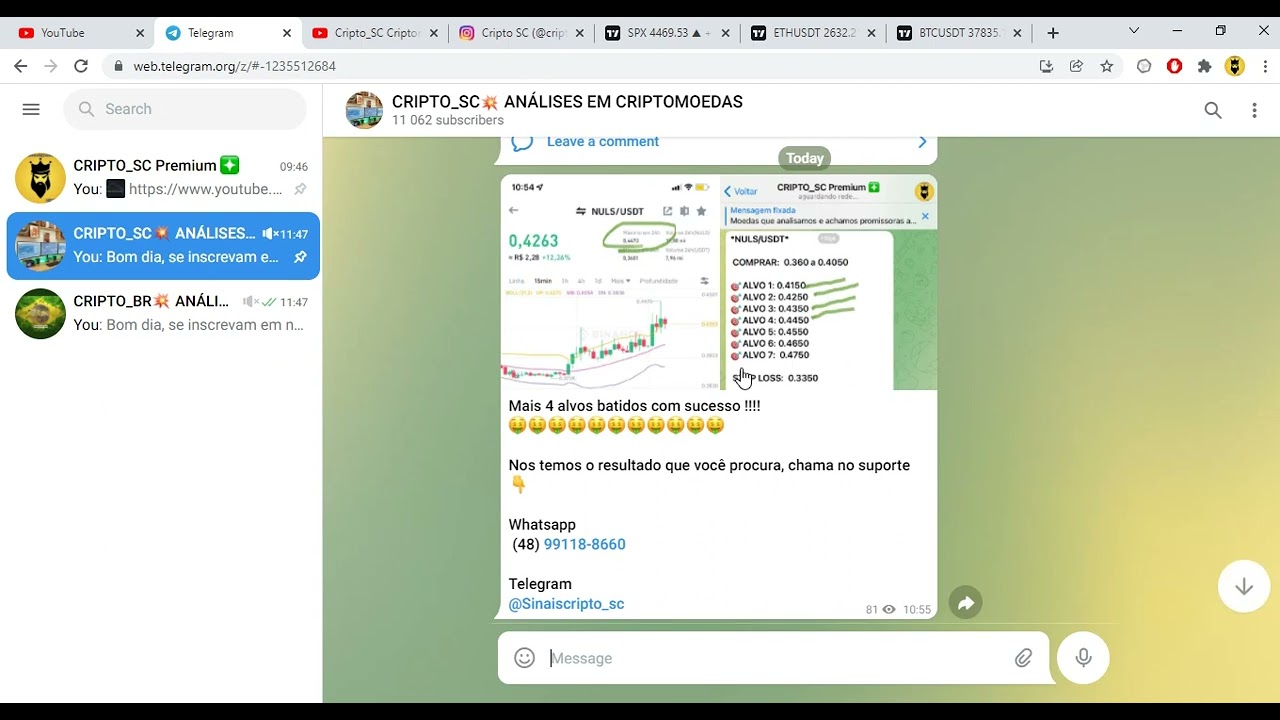1280x720 pixels.
Task: Click the Message input field
Action: [x=775, y=658]
